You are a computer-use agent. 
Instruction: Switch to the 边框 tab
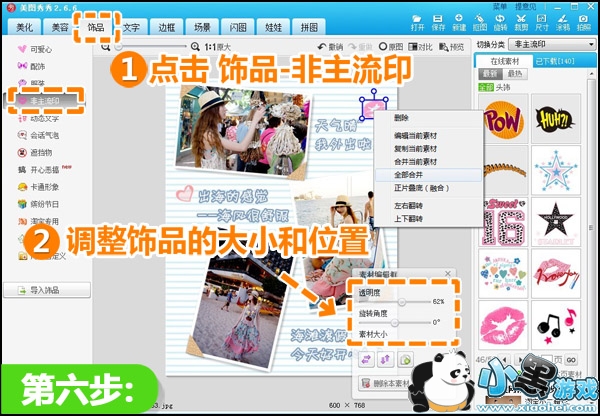pos(167,27)
